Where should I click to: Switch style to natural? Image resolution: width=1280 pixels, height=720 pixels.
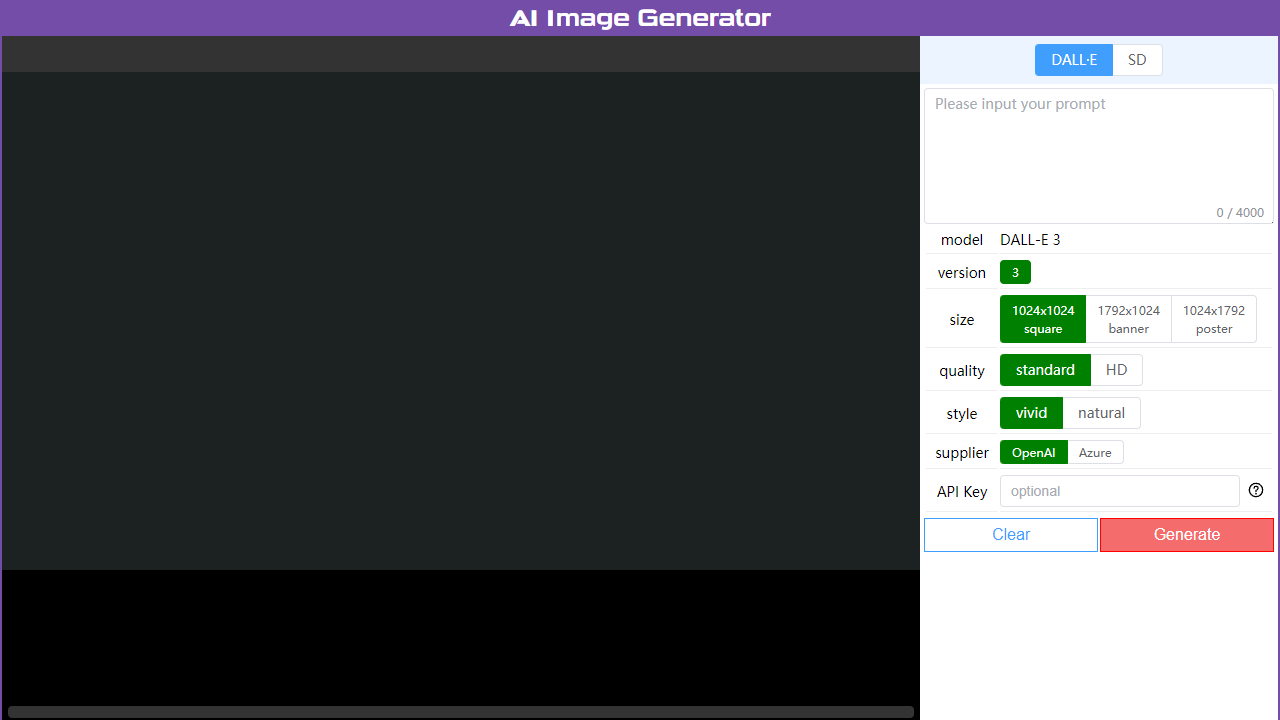tap(1101, 412)
